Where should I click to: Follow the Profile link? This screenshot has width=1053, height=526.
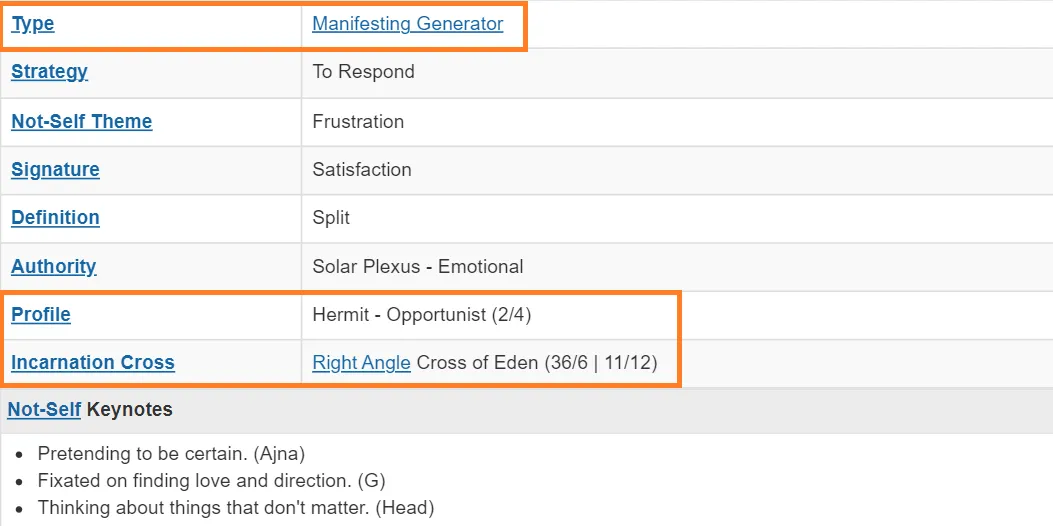[x=41, y=314]
